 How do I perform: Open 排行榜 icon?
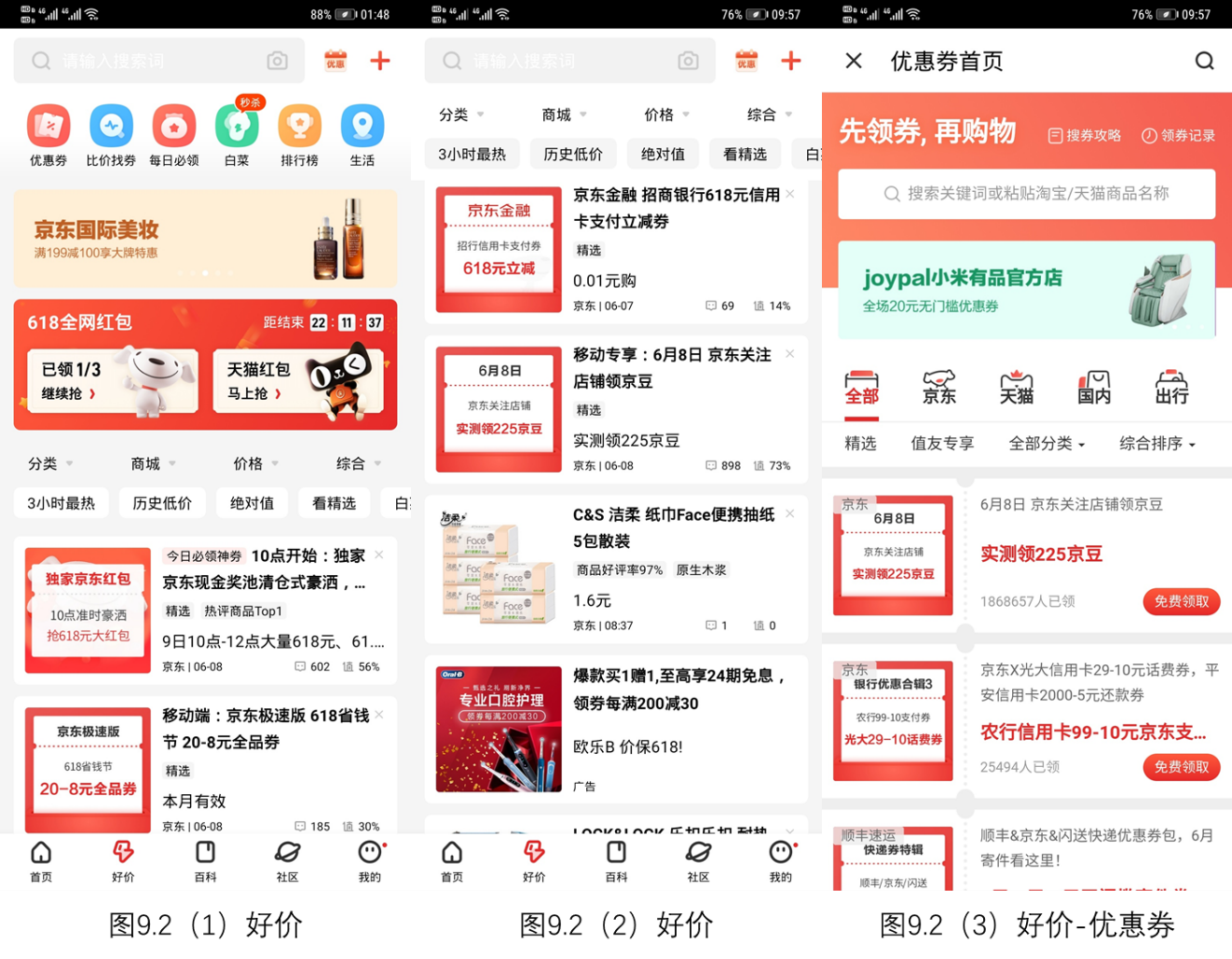point(300,136)
